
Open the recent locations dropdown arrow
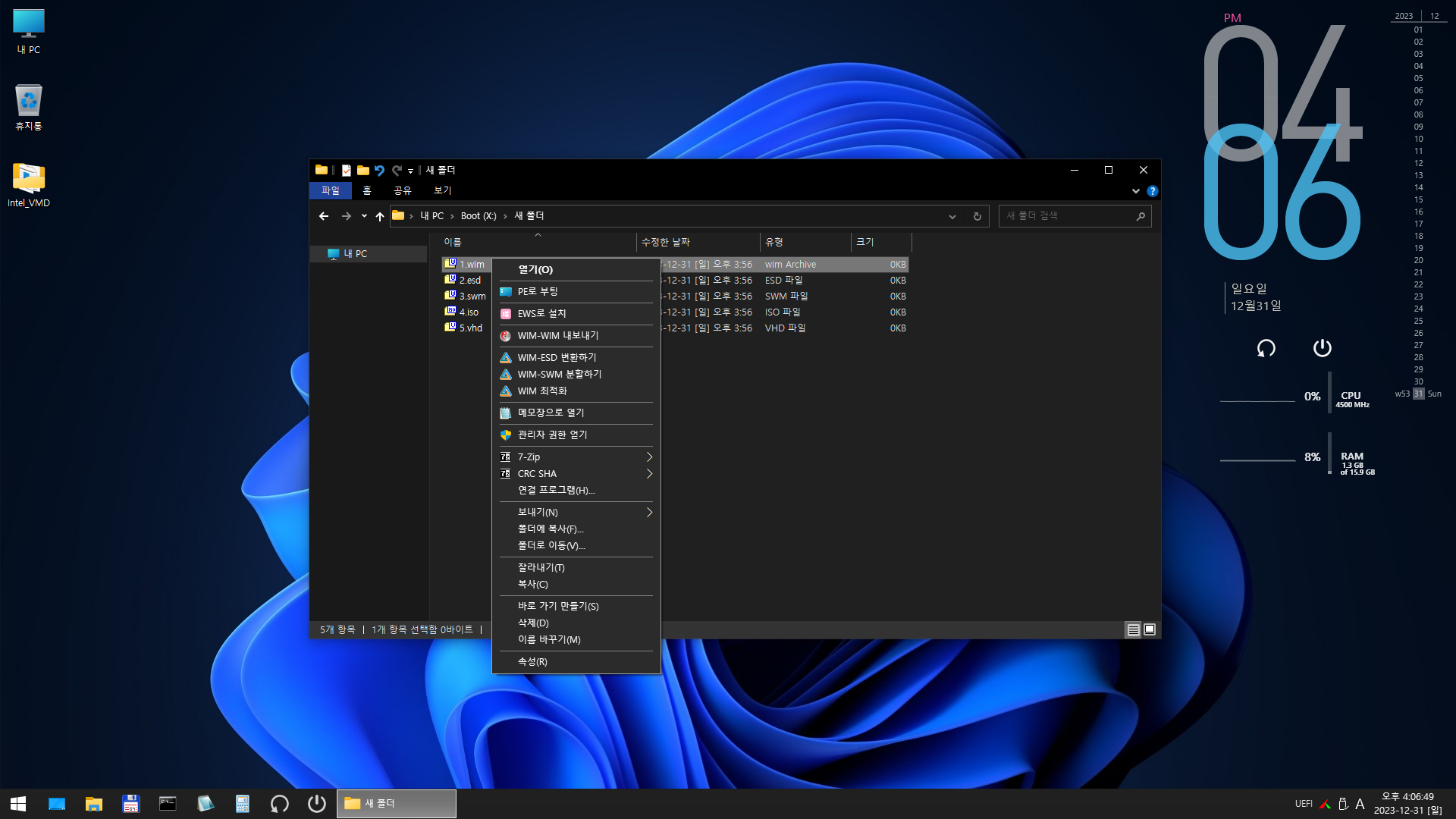coord(364,216)
